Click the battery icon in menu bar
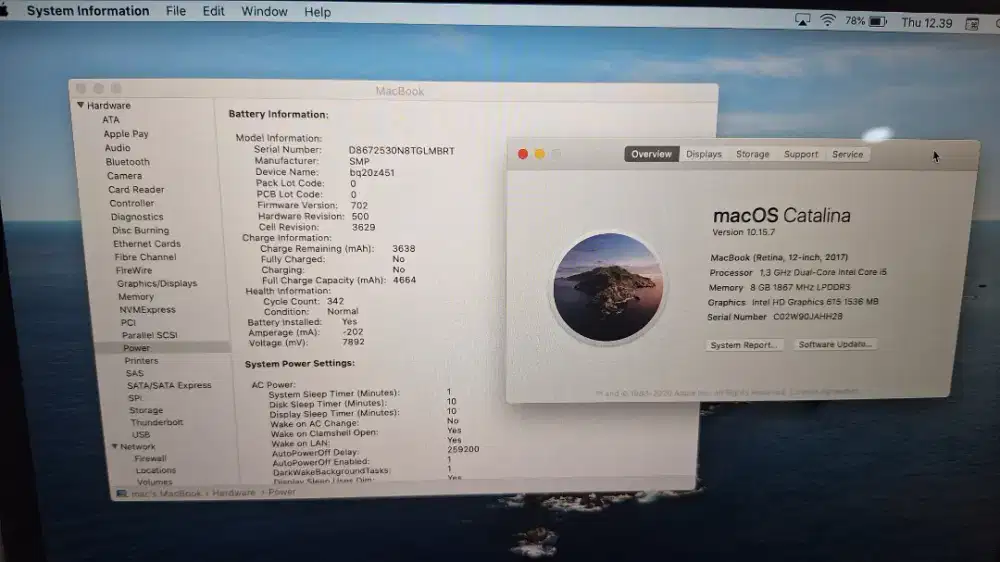 coord(878,22)
